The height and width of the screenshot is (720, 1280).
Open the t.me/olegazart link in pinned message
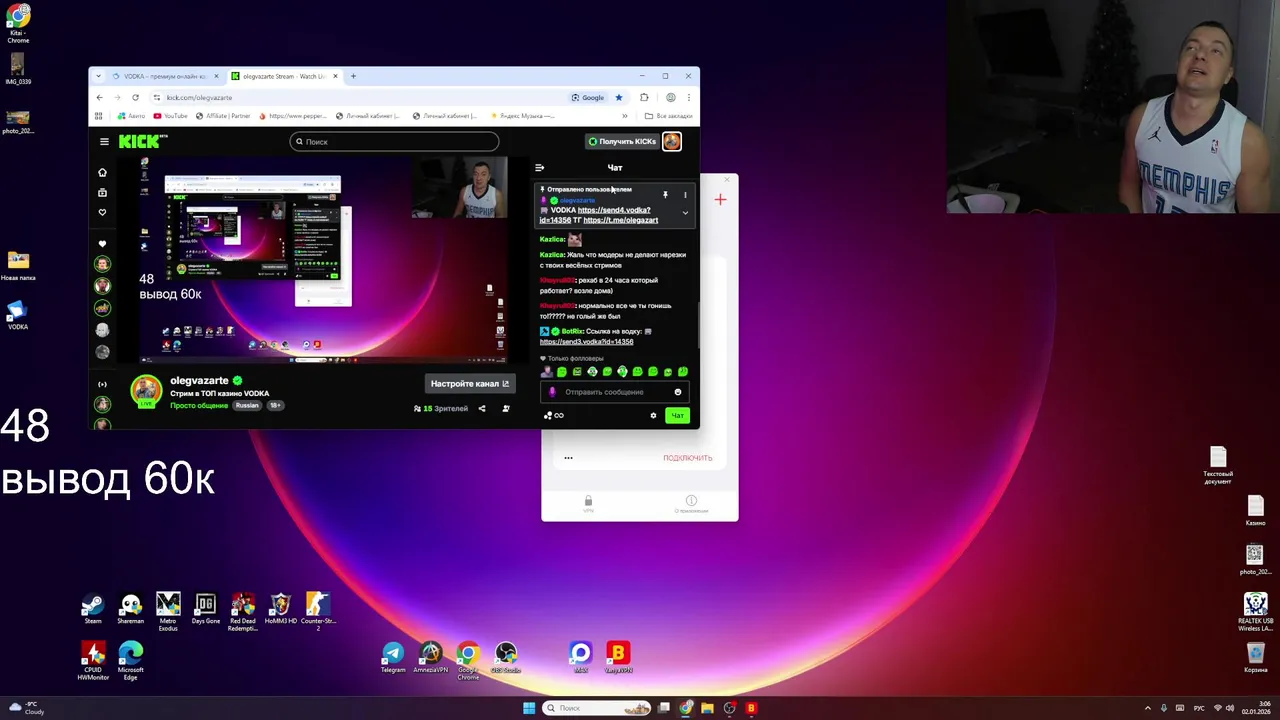pos(621,220)
